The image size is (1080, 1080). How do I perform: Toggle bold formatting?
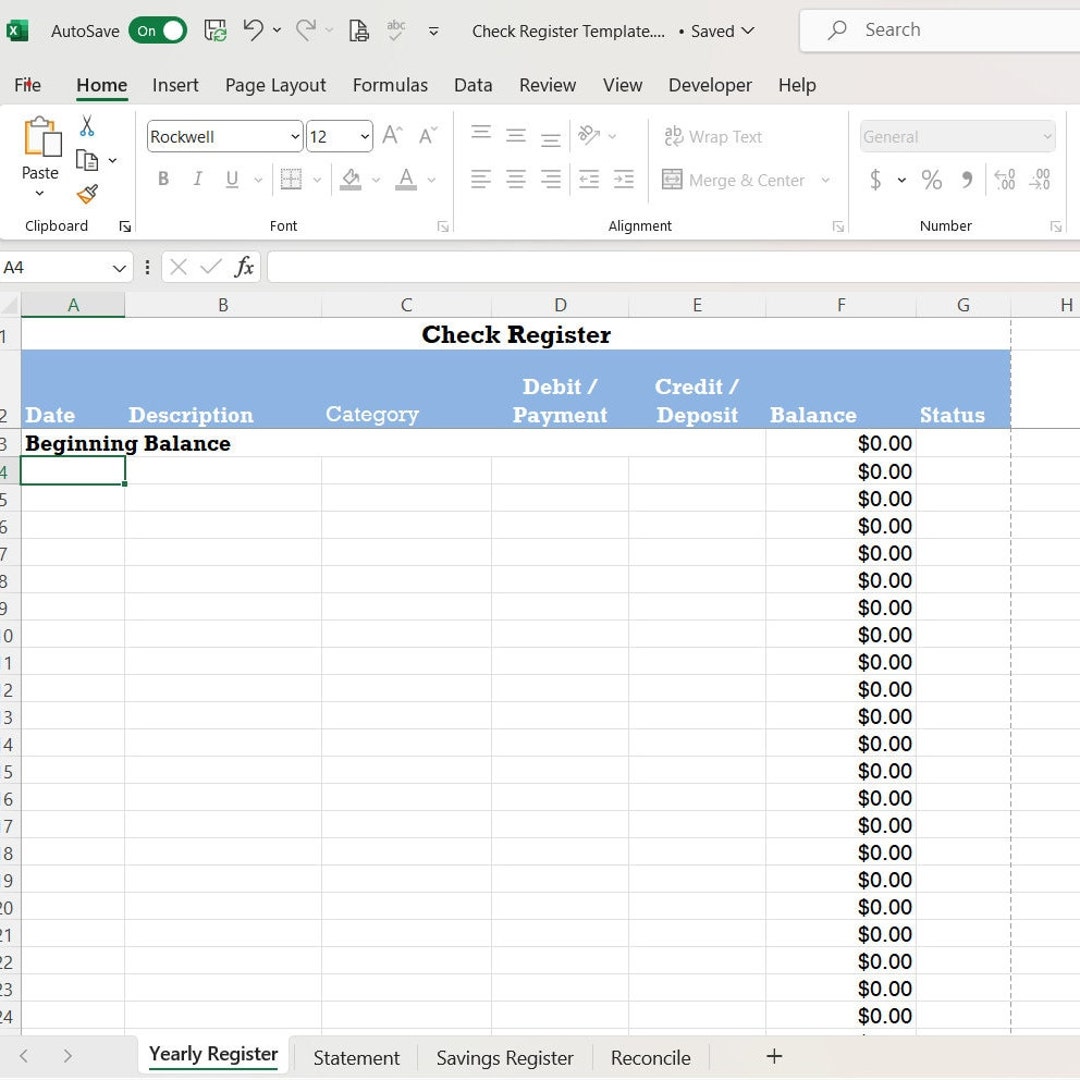(163, 179)
